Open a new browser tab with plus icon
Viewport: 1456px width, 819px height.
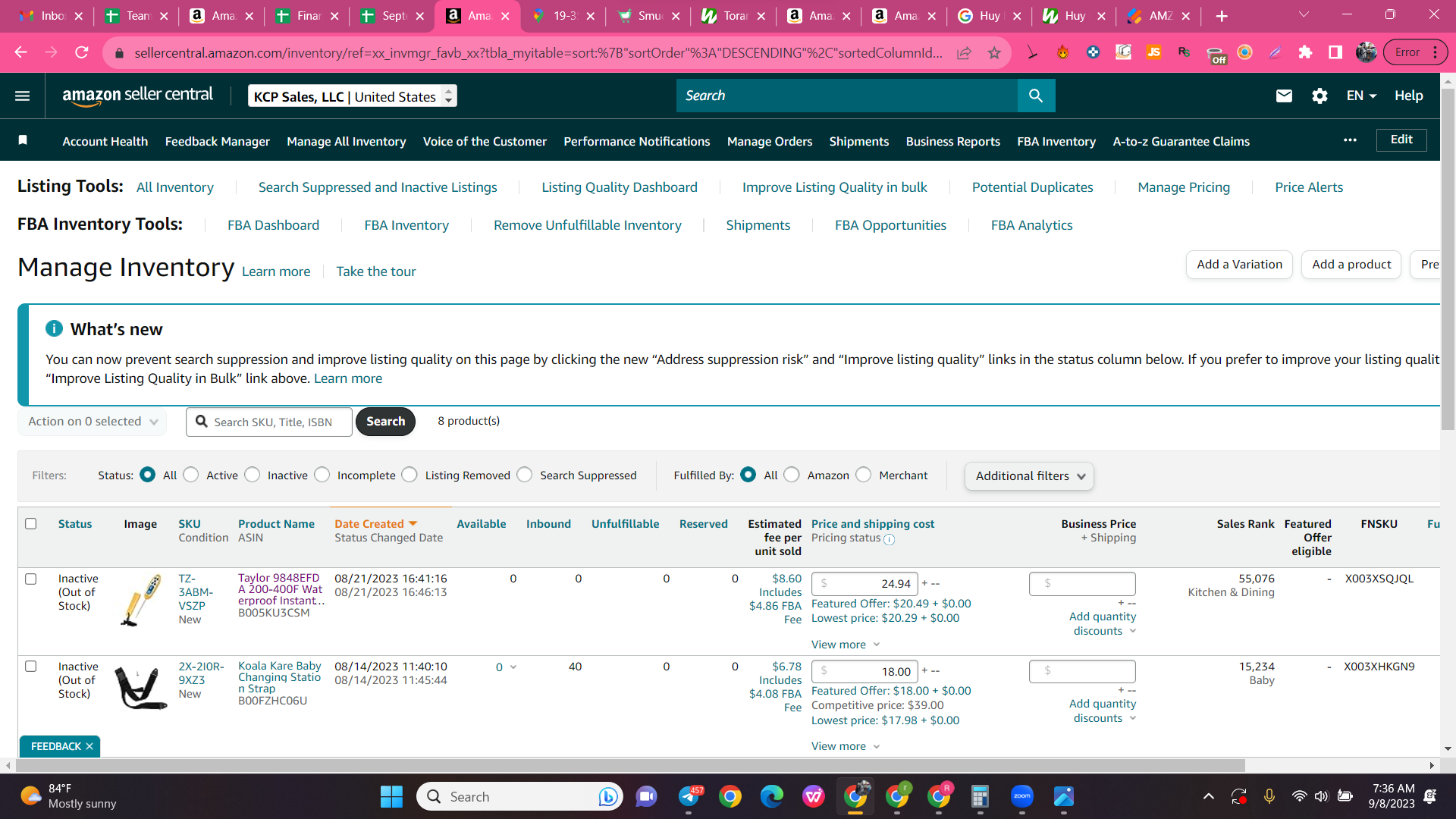coord(1222,16)
